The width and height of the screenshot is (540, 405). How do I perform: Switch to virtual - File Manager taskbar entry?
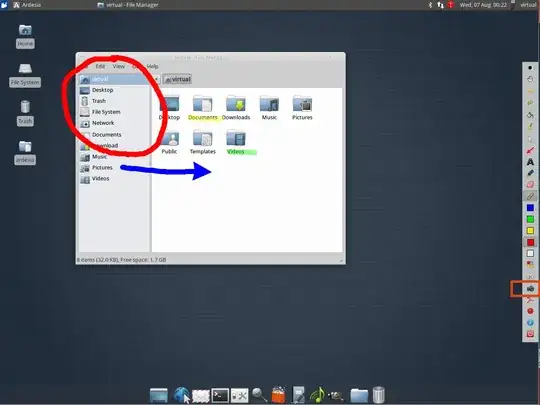tap(128, 5)
